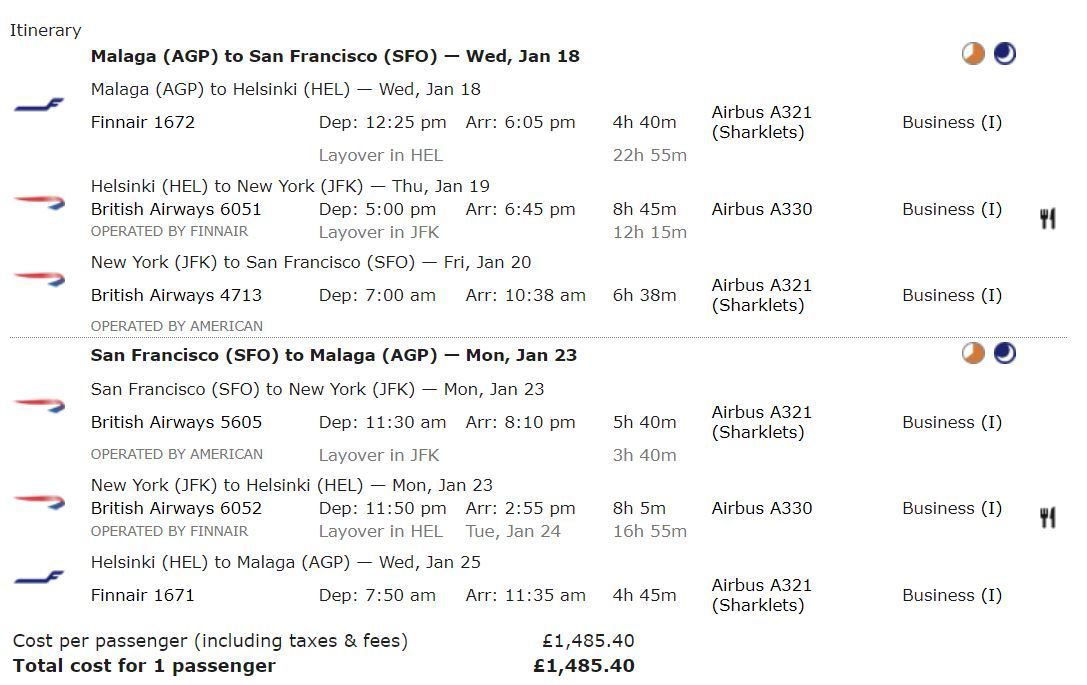
Task: Click blue overnight moon icon on outbound header
Action: (1004, 54)
